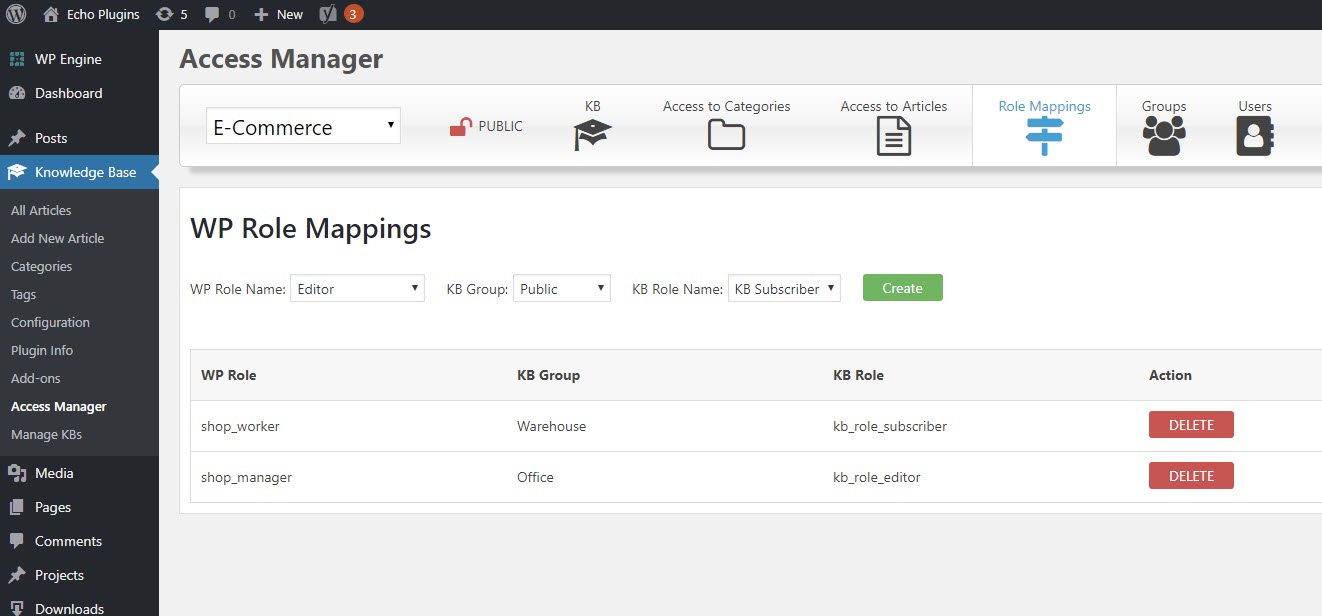Click the Knowledge Base graduation cap sidebar icon

17,172
